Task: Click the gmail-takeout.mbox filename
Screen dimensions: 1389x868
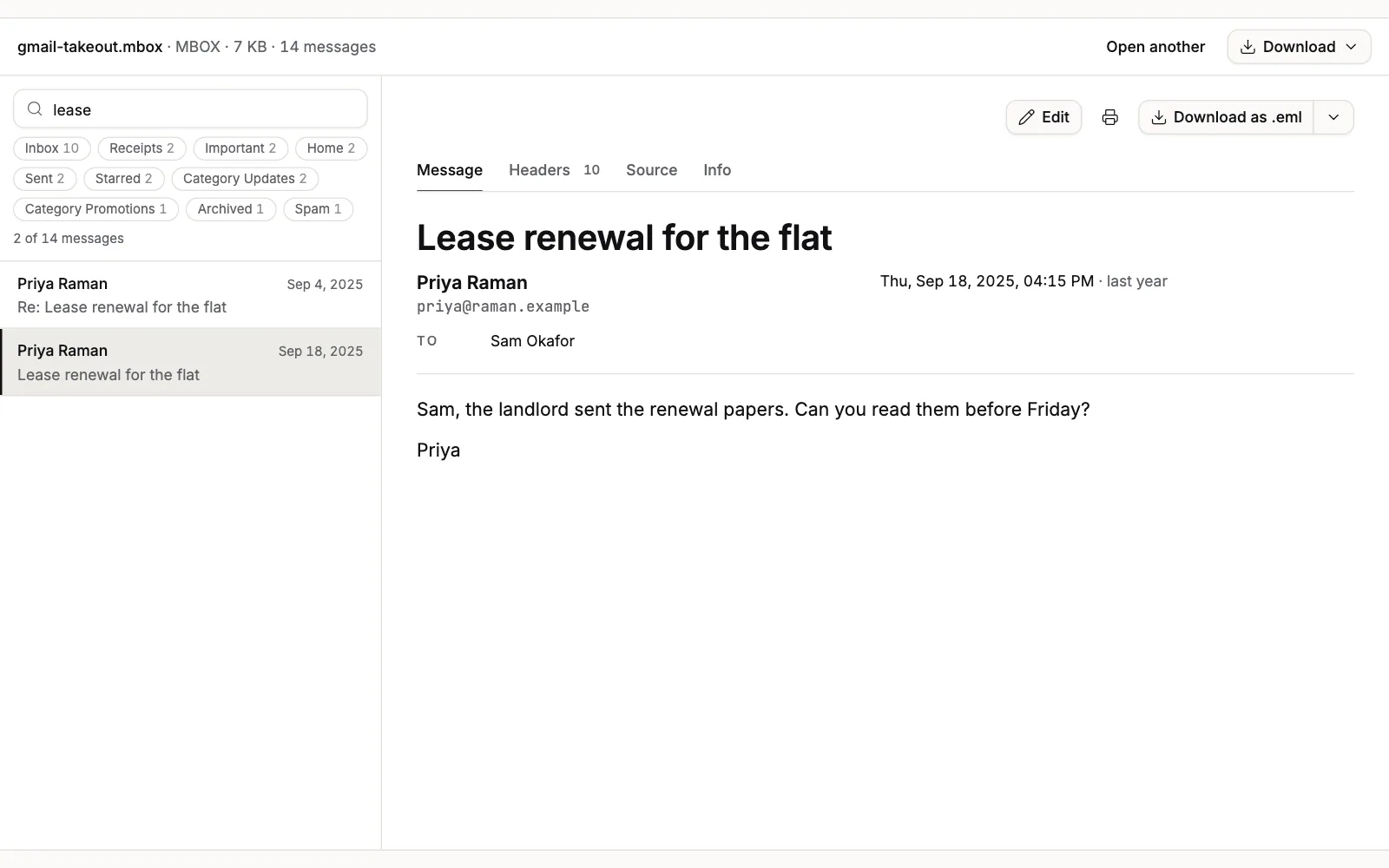Action: (x=90, y=47)
